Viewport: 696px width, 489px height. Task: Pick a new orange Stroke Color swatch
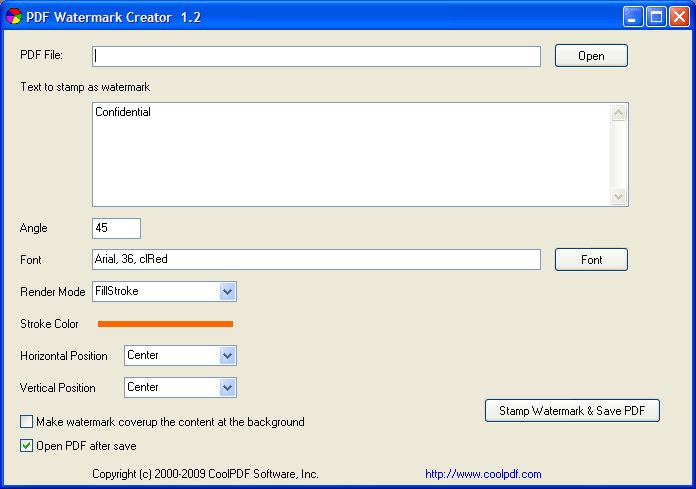tap(165, 324)
